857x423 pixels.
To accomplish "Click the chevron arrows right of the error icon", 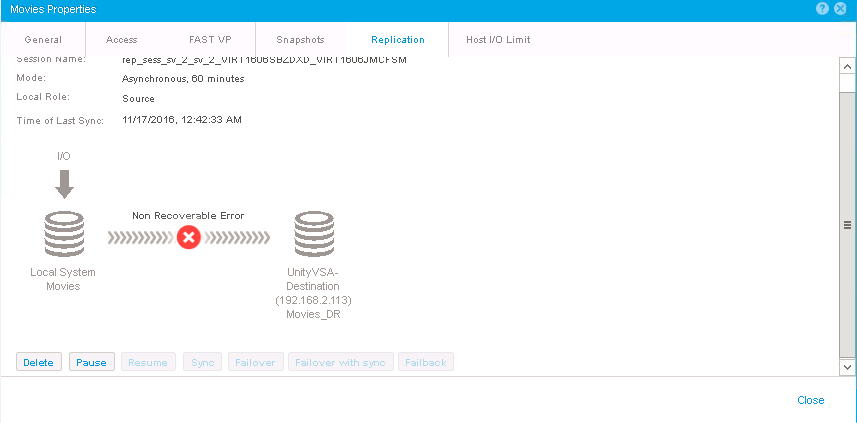I will pos(237,237).
